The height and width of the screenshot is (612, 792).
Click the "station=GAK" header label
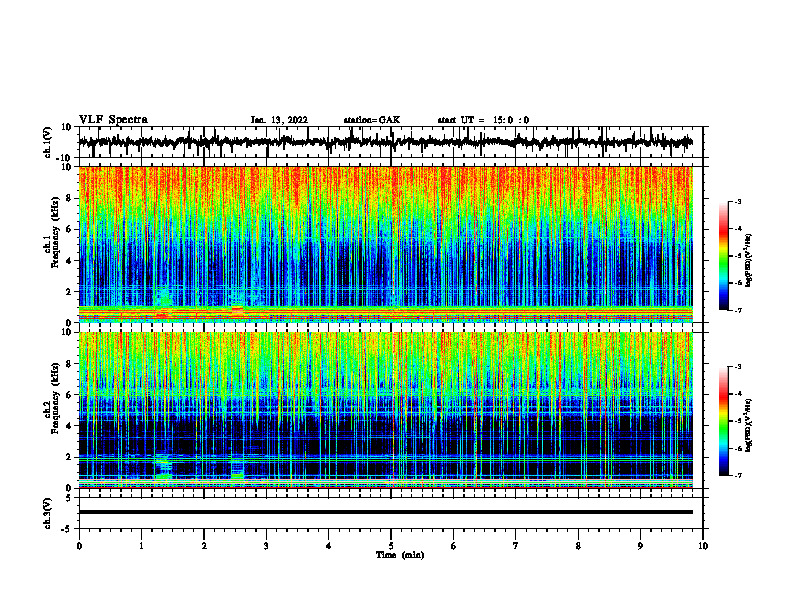(x=372, y=120)
